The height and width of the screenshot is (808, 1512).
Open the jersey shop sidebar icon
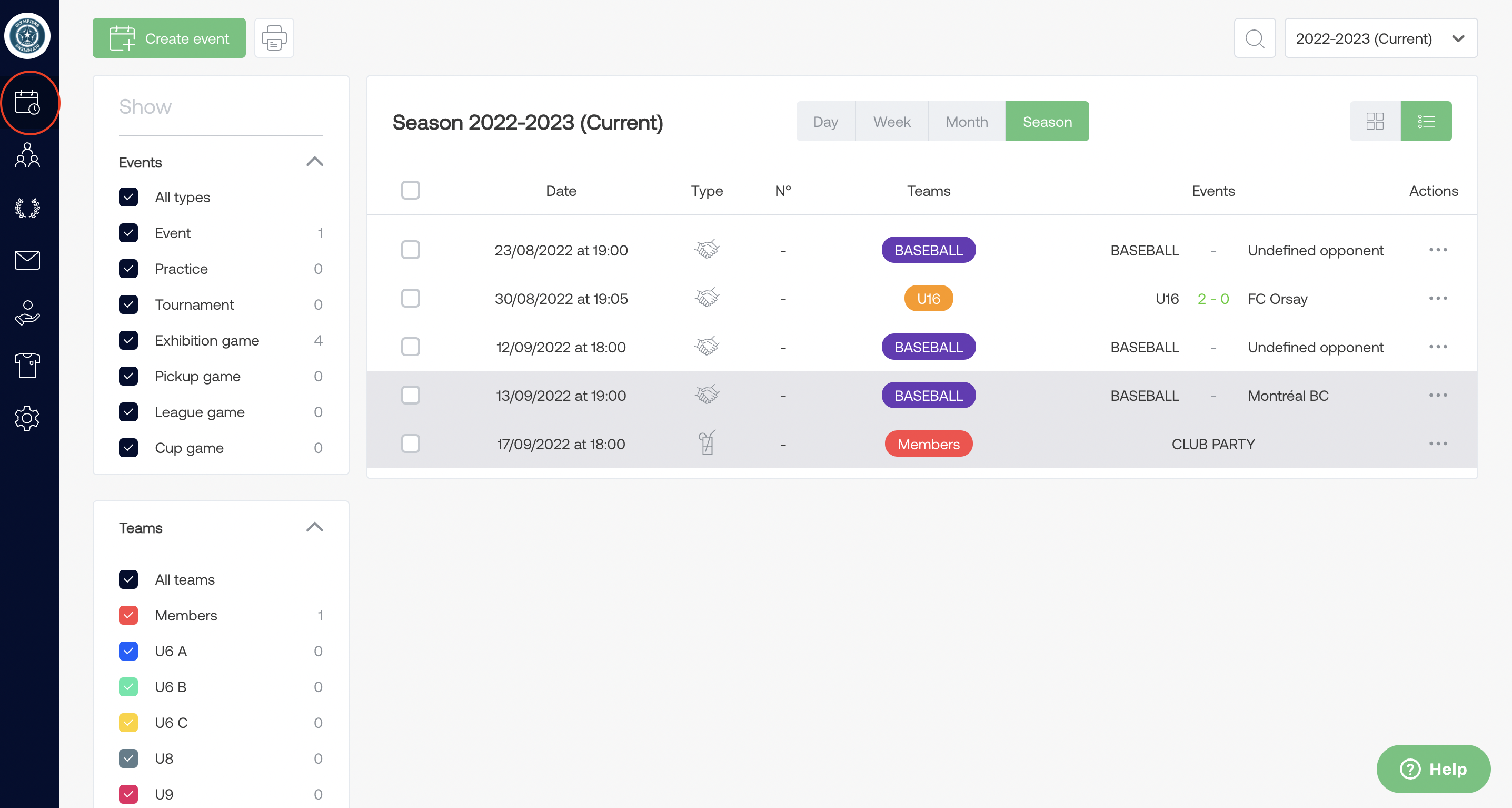click(x=27, y=365)
